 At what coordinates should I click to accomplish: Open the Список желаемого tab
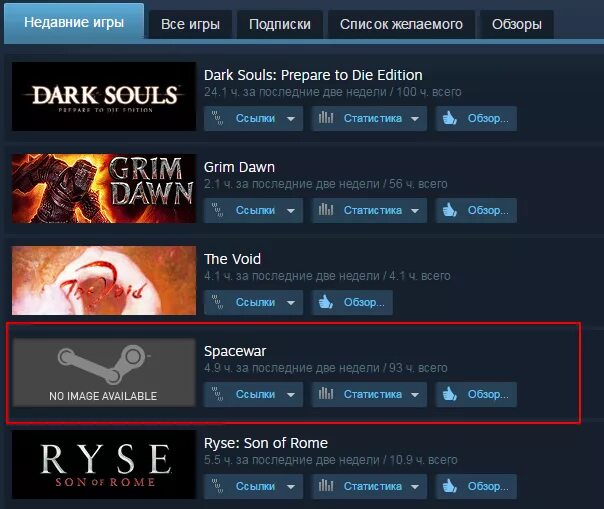point(401,24)
